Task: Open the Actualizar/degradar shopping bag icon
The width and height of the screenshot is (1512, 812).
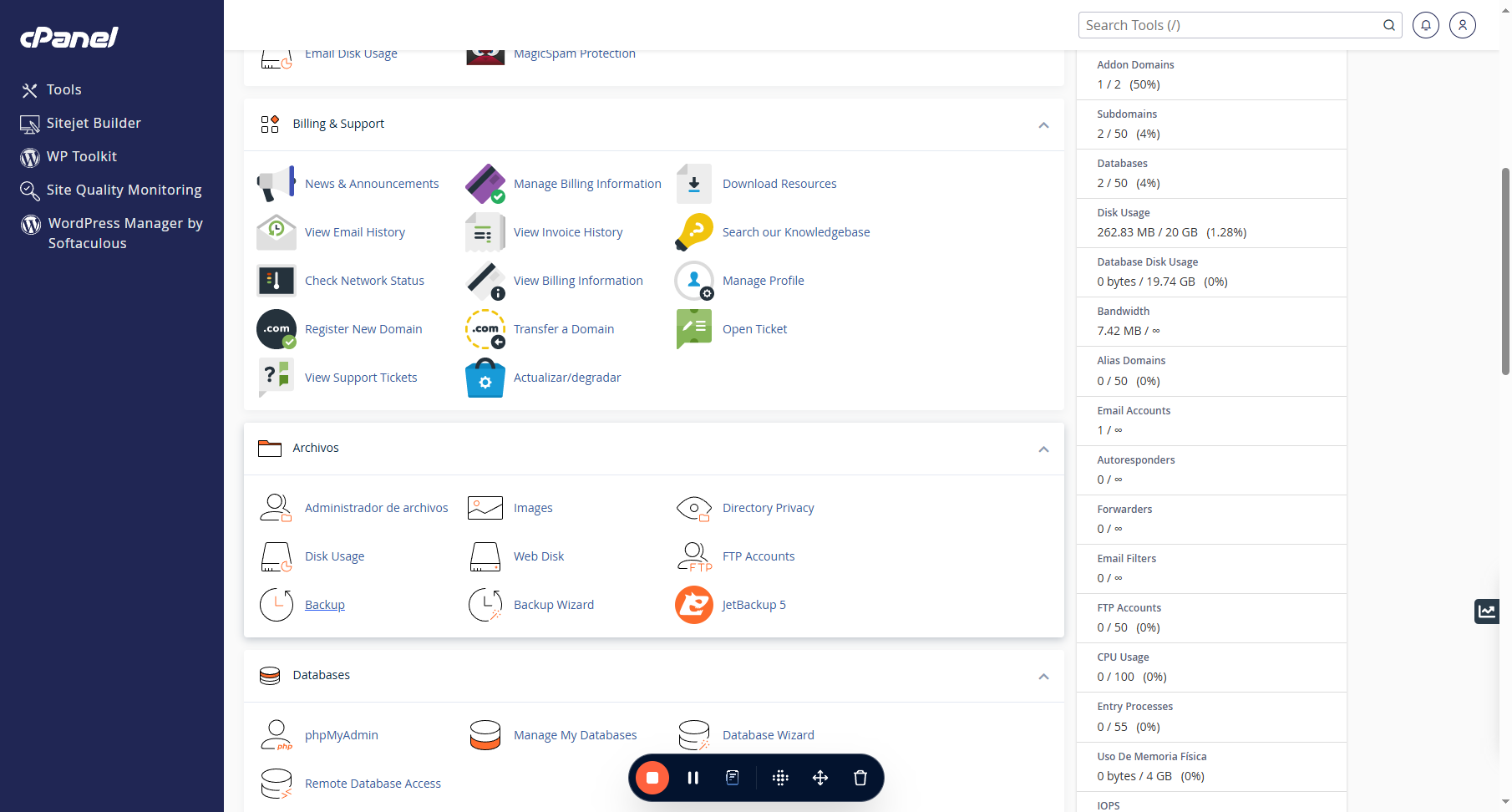Action: coord(485,378)
